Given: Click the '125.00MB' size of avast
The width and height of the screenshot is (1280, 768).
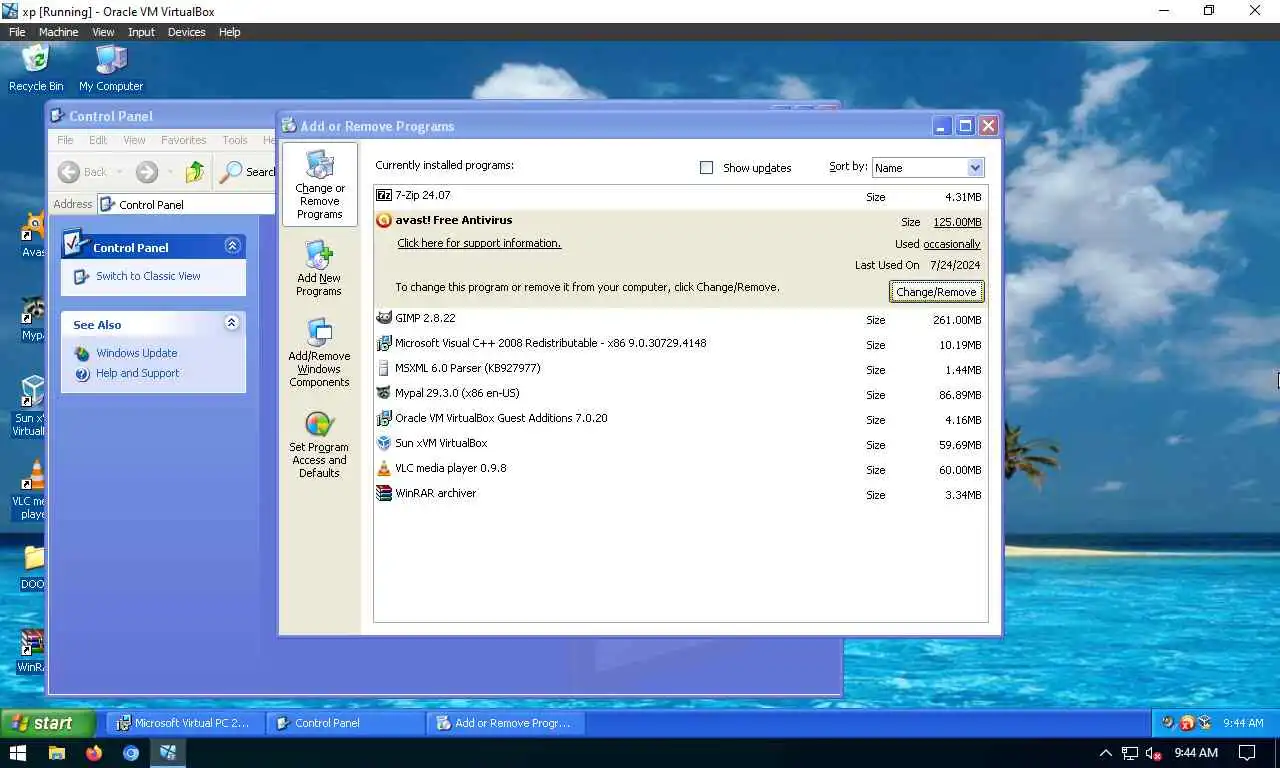Looking at the screenshot, I should coord(957,222).
